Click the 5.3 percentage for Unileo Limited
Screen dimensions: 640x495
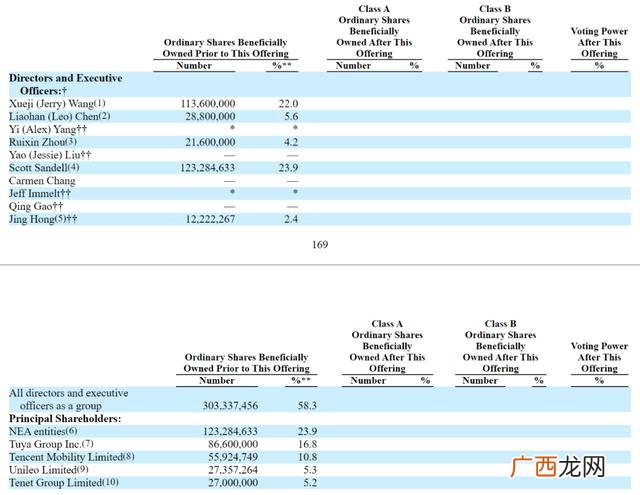click(310, 470)
